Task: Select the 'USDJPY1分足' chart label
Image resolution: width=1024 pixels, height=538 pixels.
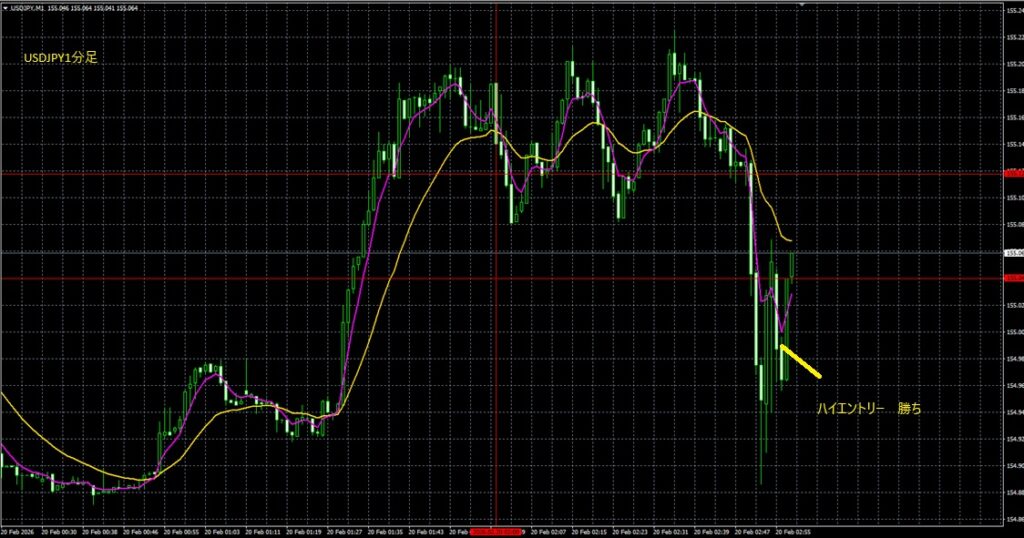Action: (61, 57)
